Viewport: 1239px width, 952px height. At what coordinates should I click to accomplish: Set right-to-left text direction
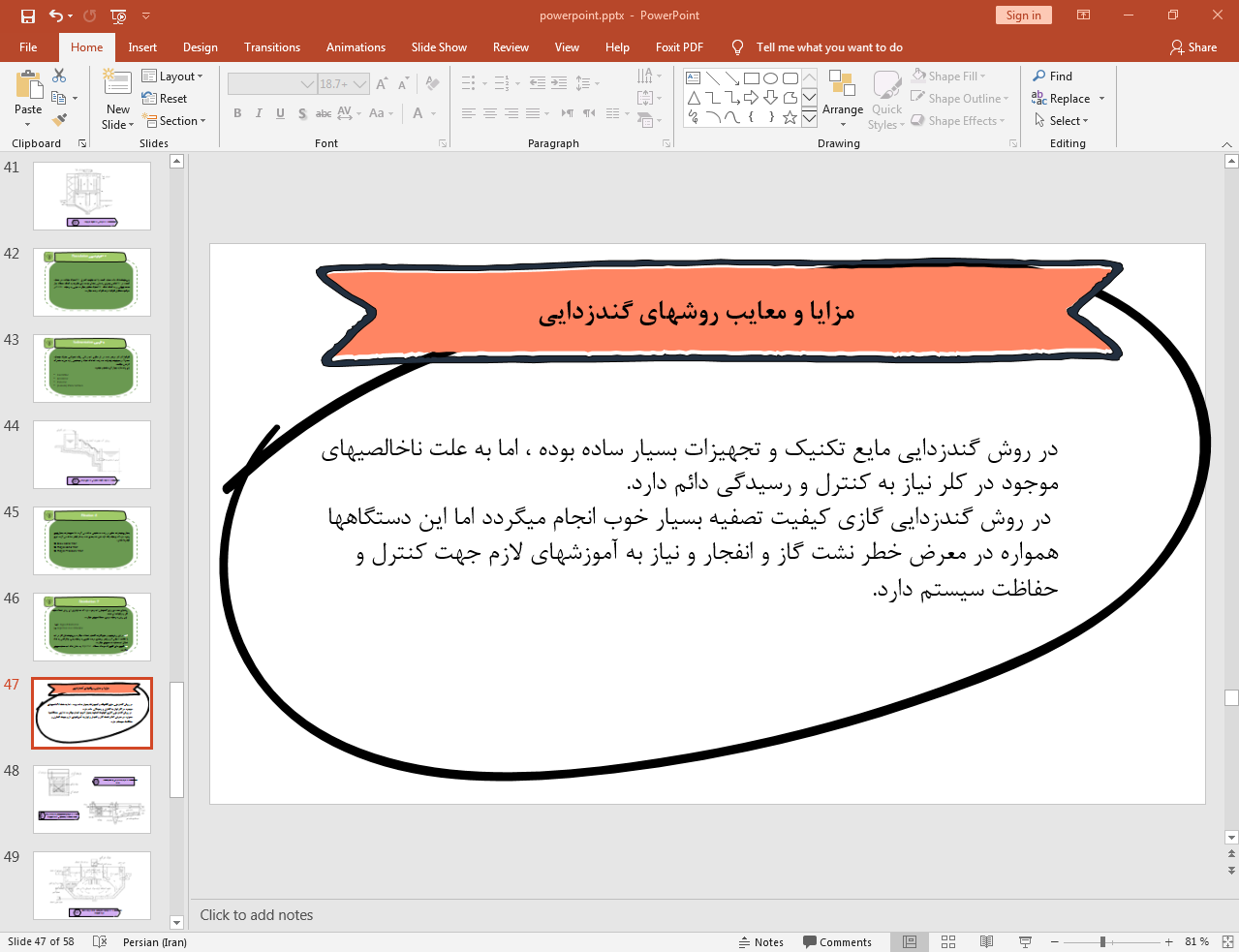589,113
